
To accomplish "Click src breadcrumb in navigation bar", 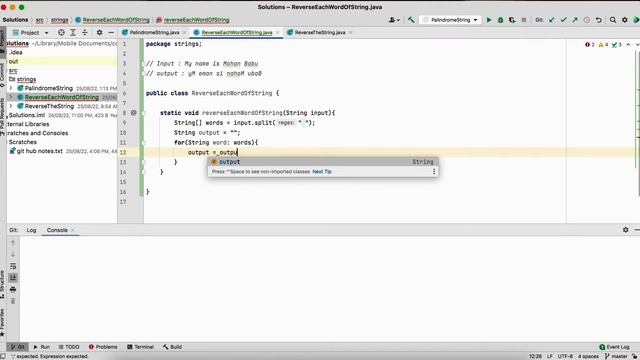I will pyautogui.click(x=39, y=20).
